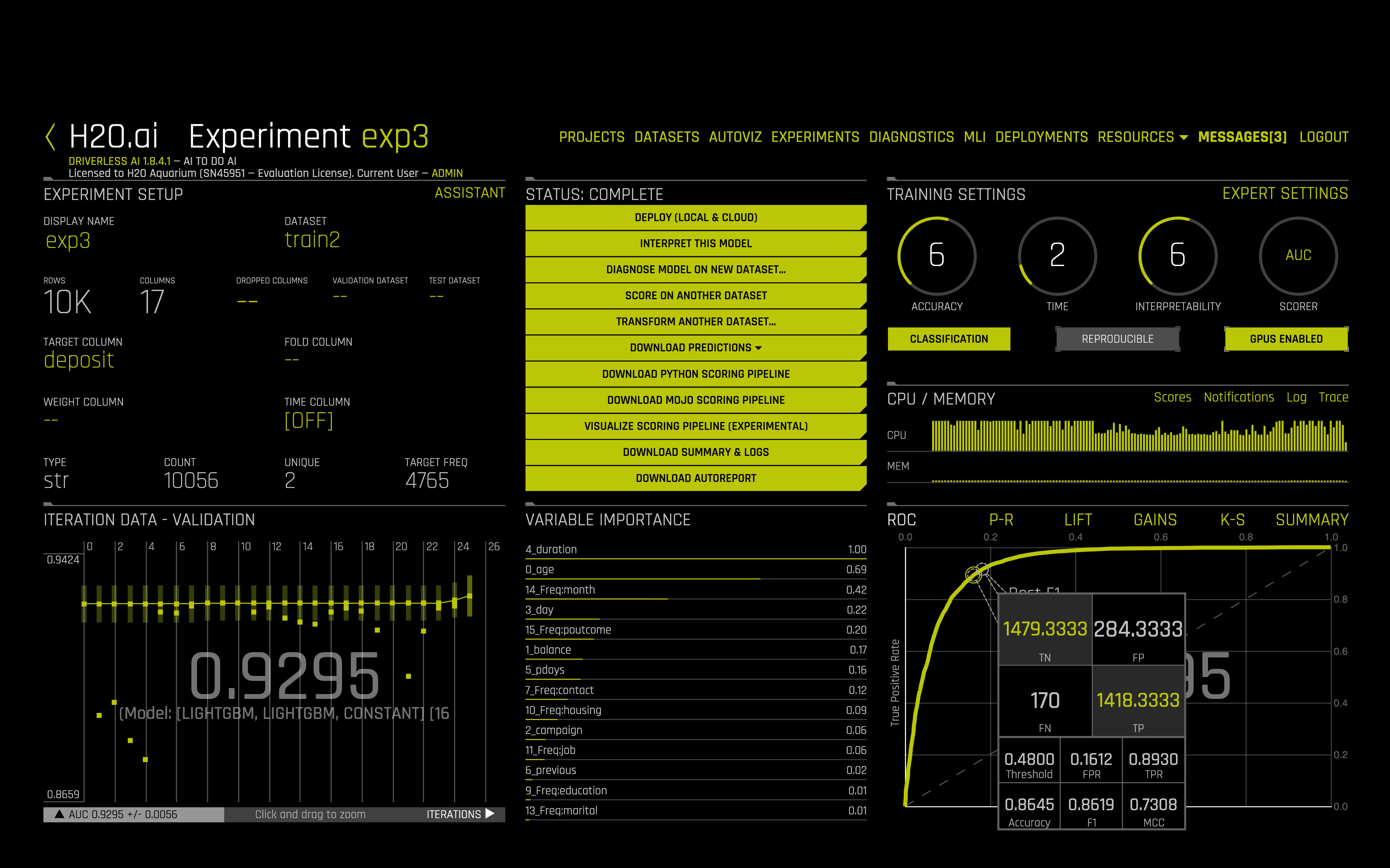Click the AUC triangle indicator in the bottom bar

pos(59,814)
